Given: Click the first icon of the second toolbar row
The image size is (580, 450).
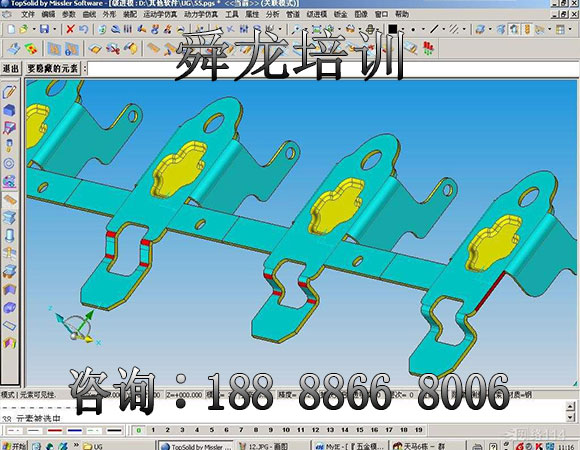Looking at the screenshot, I should click(x=14, y=48).
